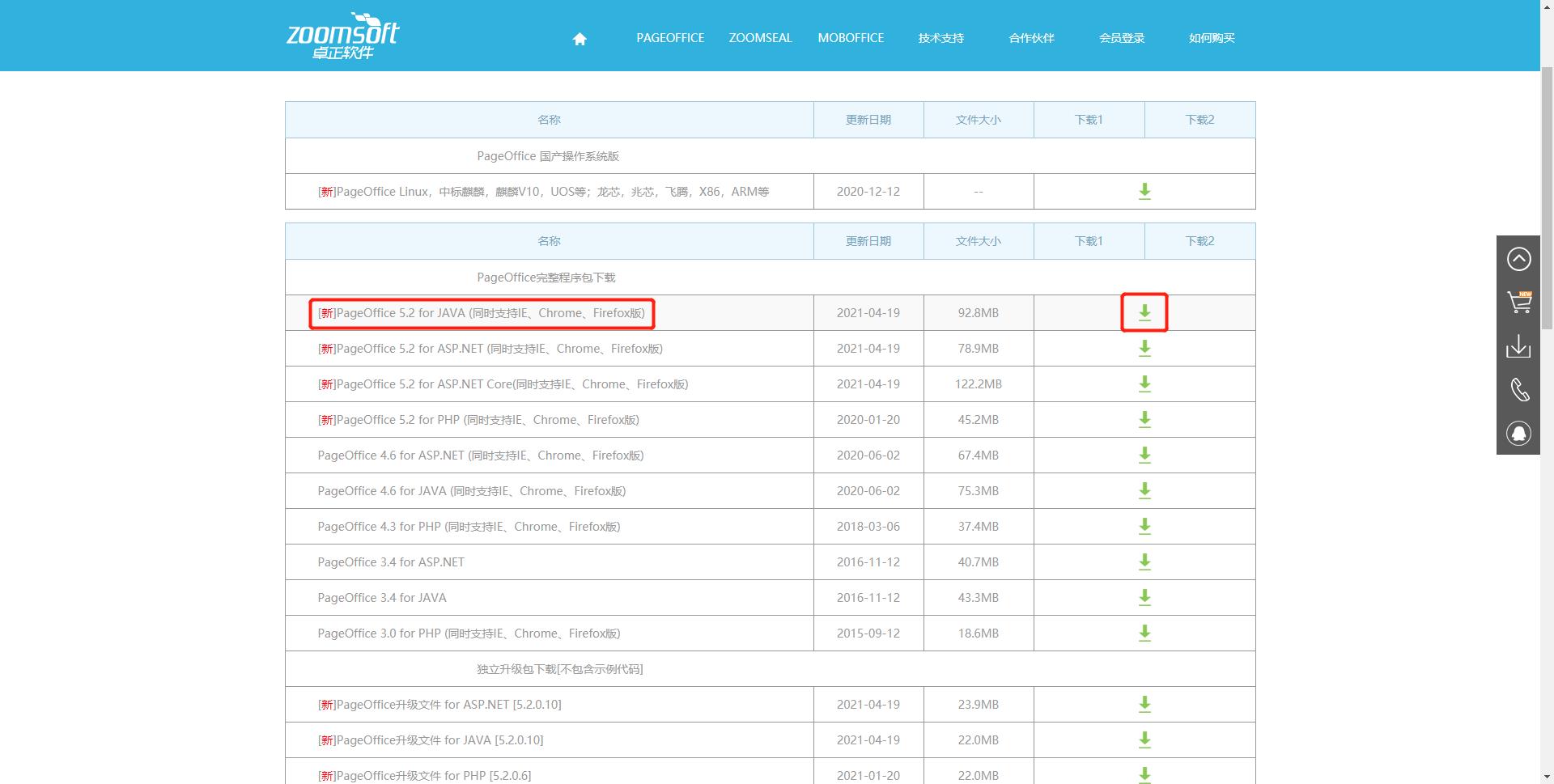Screen dimensions: 1554x784
Task: Open the MOBOFFICE menu
Action: pyautogui.click(x=851, y=38)
